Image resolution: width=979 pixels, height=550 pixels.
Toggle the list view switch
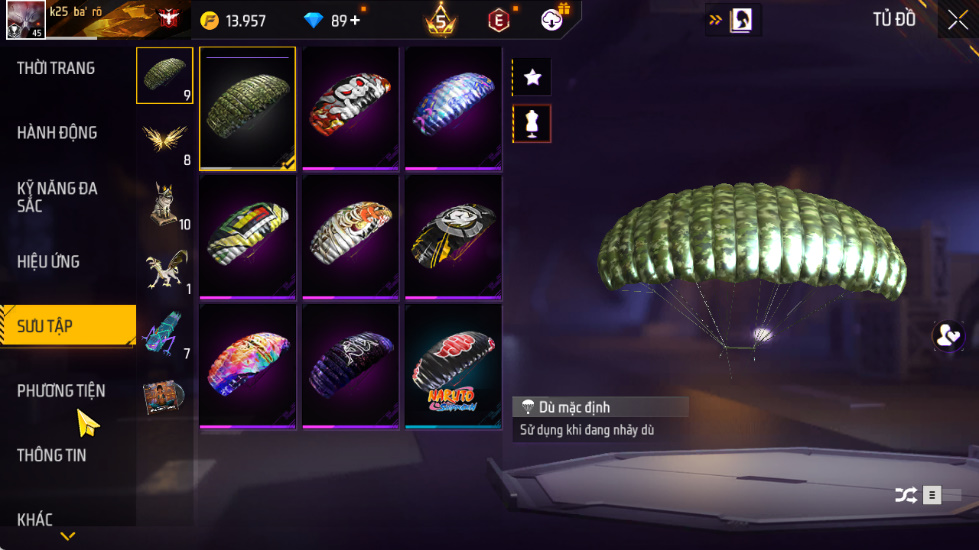click(x=942, y=495)
